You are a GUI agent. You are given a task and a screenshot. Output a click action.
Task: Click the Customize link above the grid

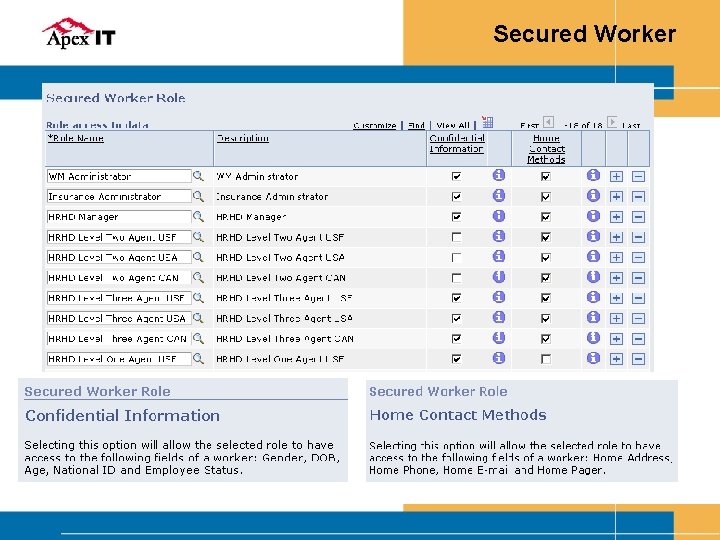(375, 125)
